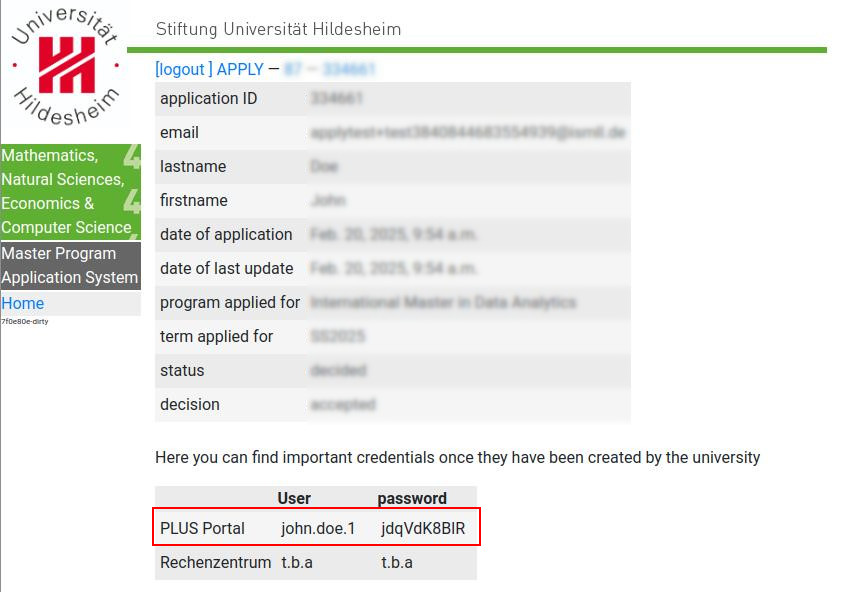Click the 'password' column header
The image size is (854, 592).
pyautogui.click(x=412, y=498)
